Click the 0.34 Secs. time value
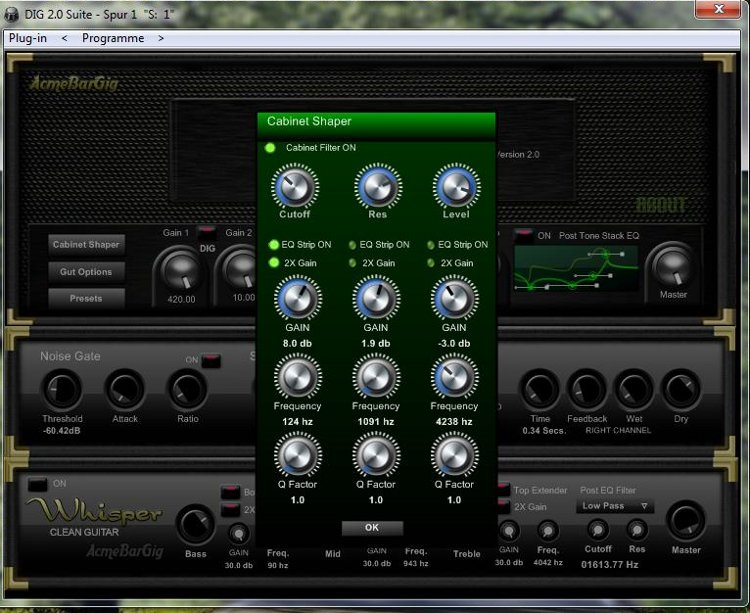 point(544,431)
